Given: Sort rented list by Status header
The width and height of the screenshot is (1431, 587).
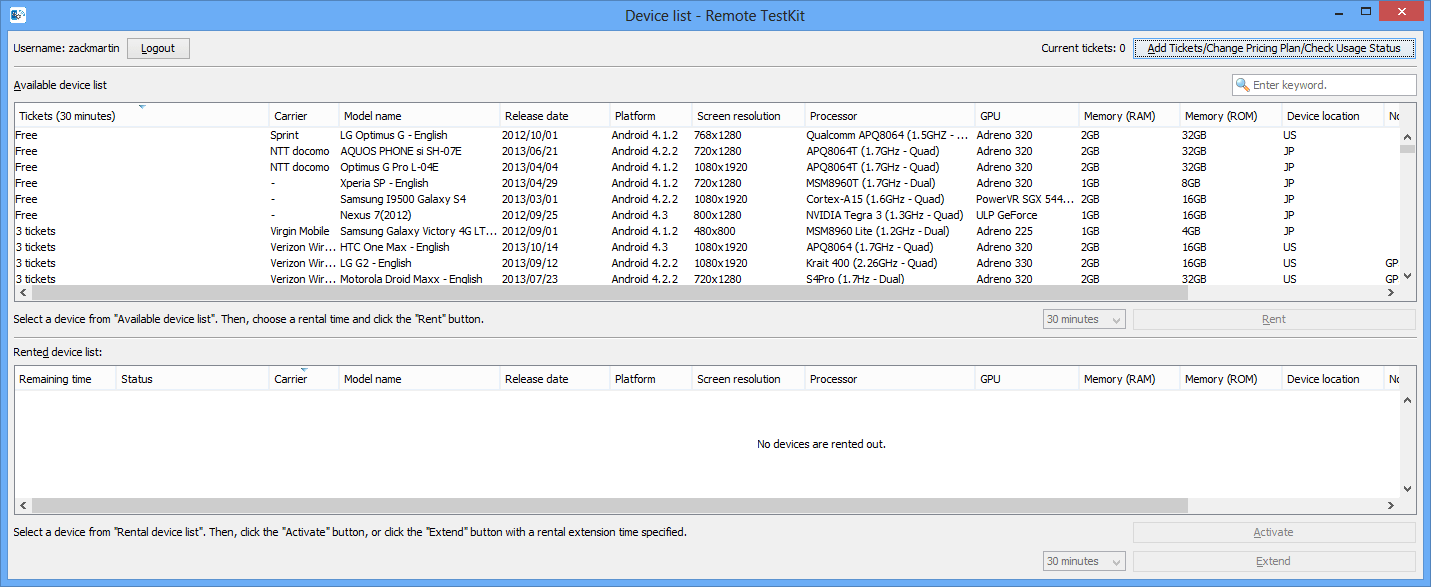Looking at the screenshot, I should pyautogui.click(x=193, y=379).
